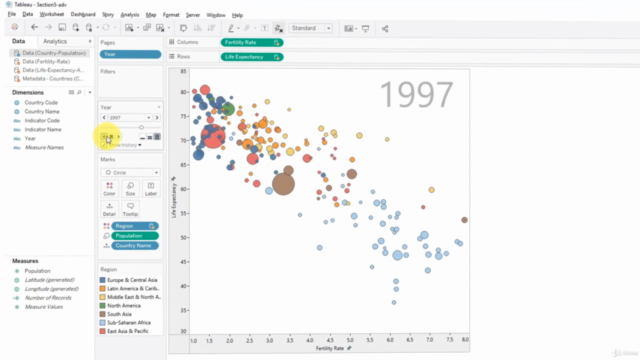Open the Map menu
This screenshot has height=360, width=640.
151,15
